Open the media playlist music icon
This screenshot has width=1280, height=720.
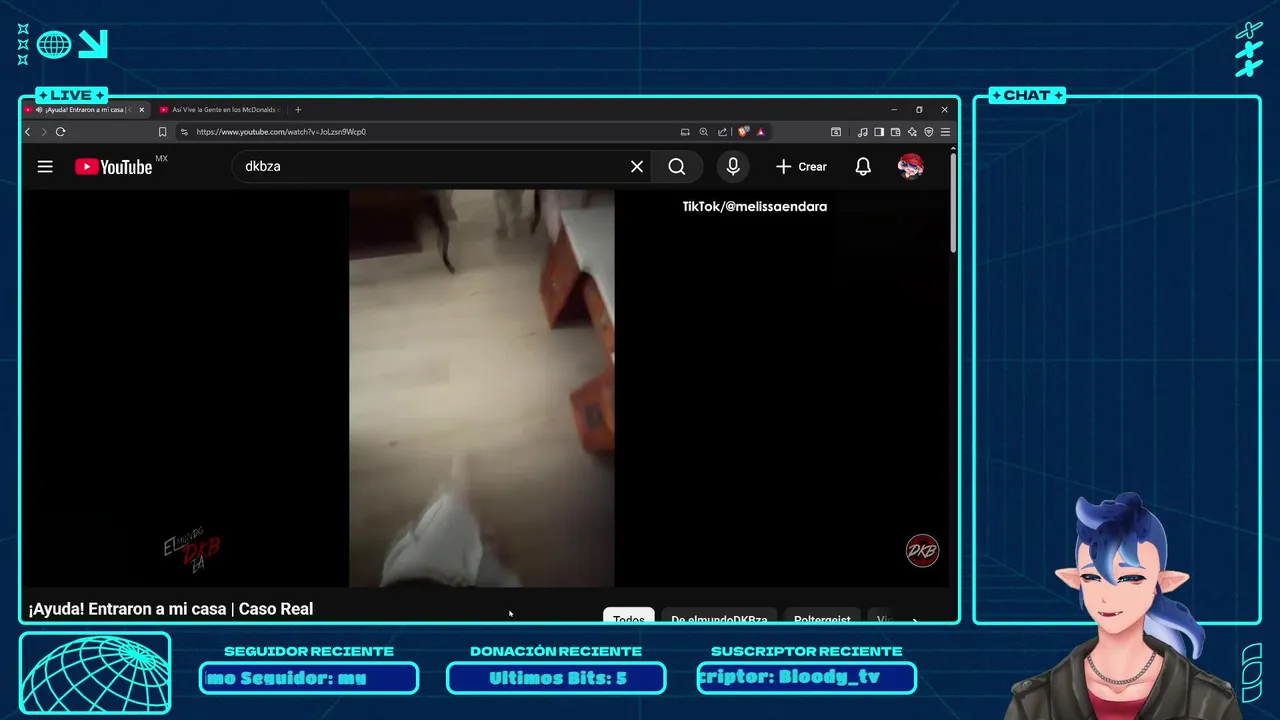pos(862,132)
